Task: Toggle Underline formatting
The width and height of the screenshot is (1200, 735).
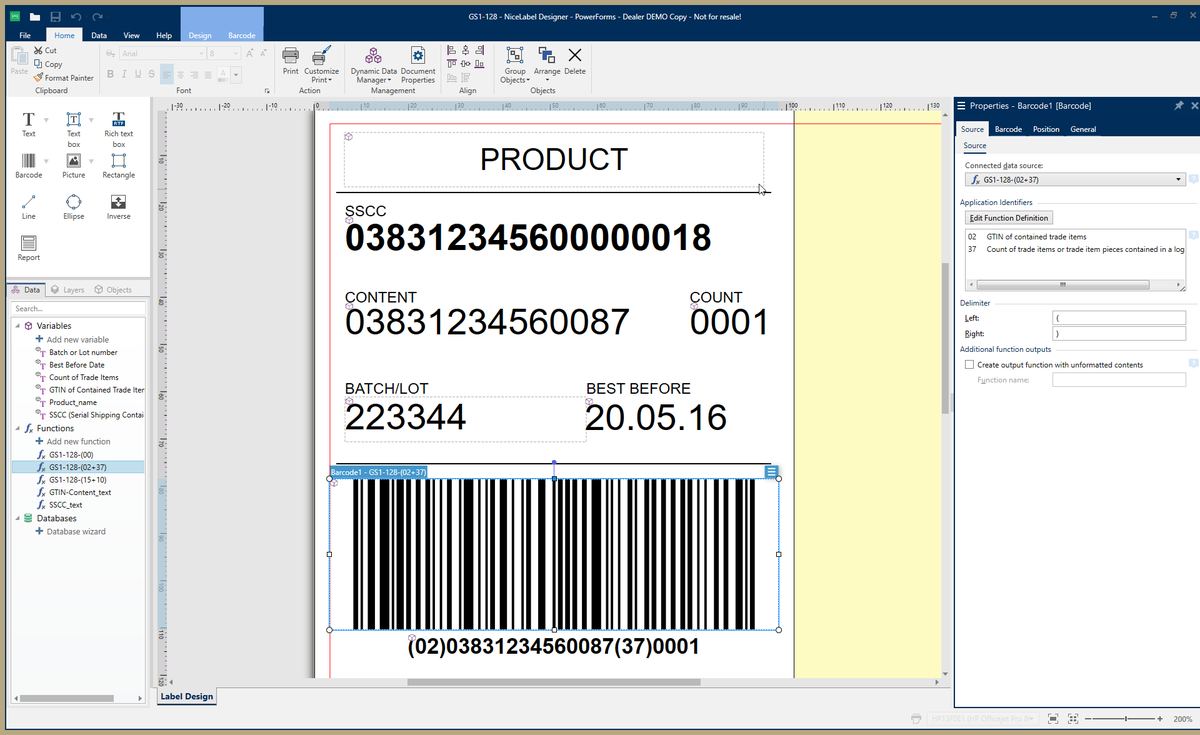Action: click(x=138, y=74)
